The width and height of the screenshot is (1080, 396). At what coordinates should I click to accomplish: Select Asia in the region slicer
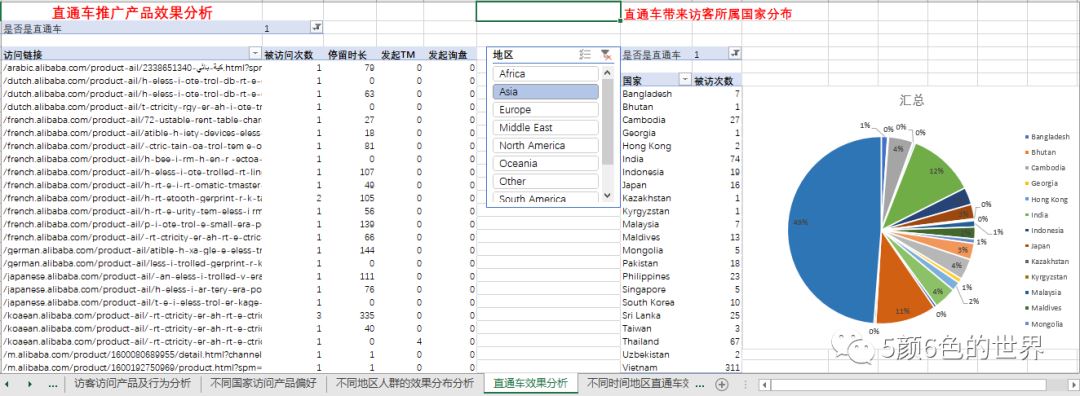tap(546, 92)
